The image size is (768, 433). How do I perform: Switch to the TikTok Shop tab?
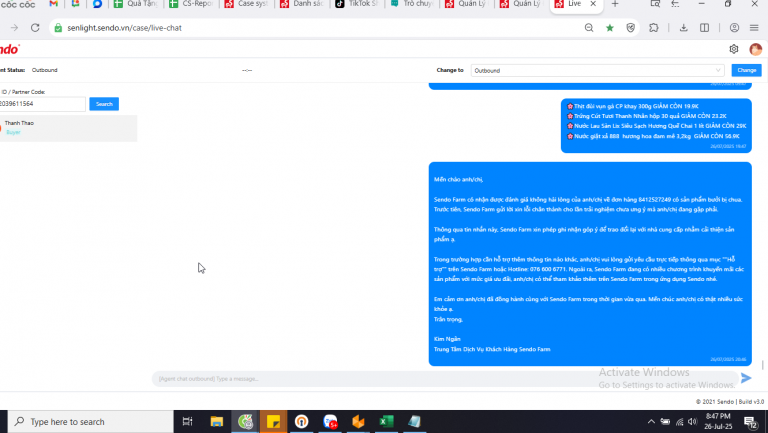click(357, 4)
